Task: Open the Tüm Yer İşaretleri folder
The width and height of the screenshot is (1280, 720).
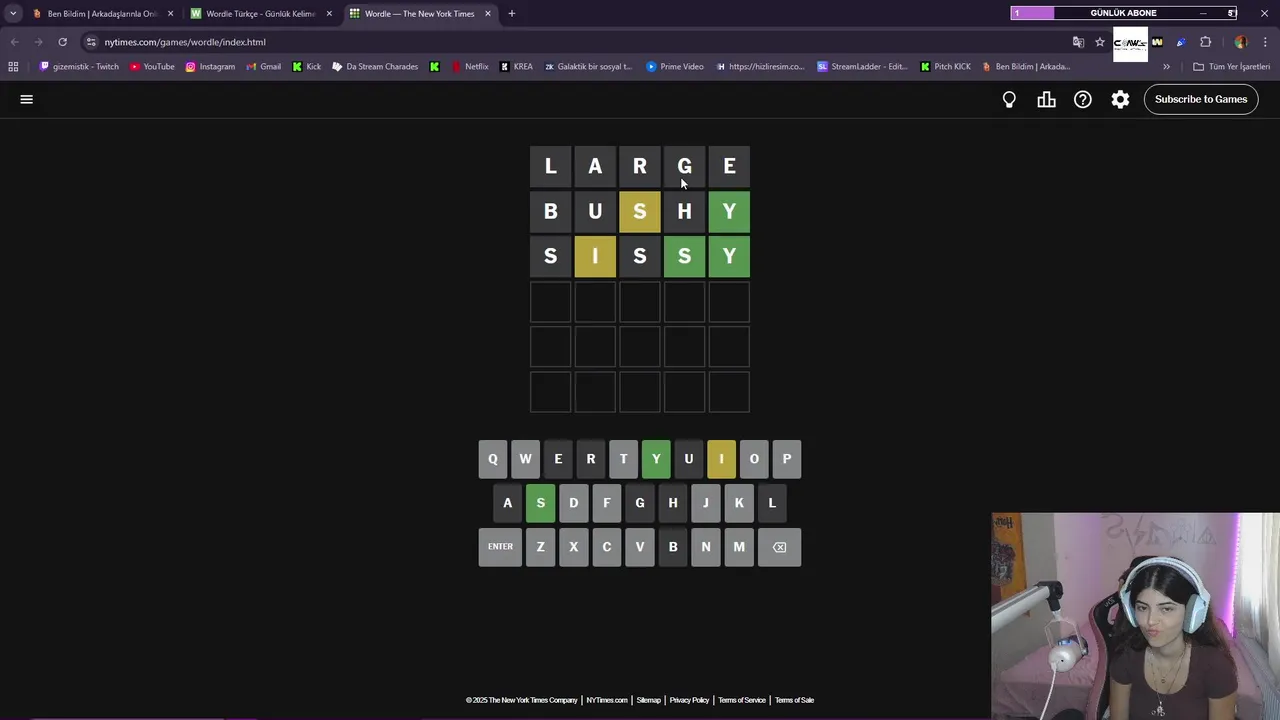Action: click(x=1231, y=67)
